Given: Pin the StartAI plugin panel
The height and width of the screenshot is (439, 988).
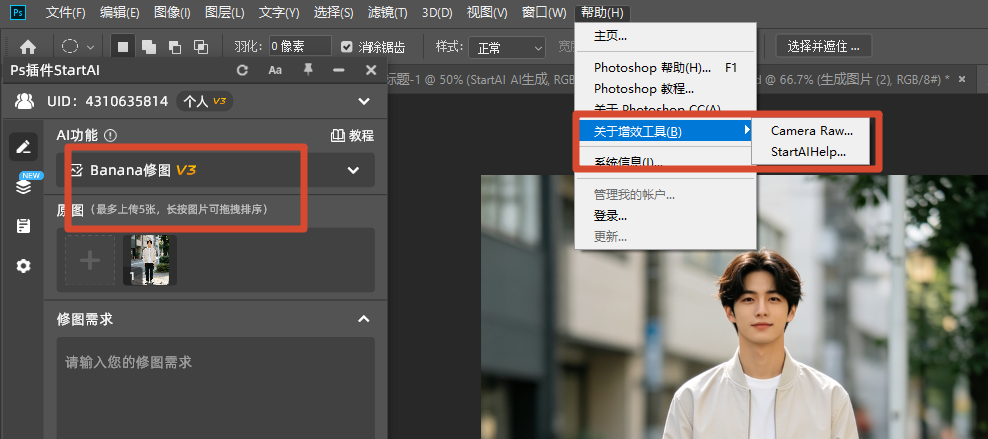Looking at the screenshot, I should [308, 70].
